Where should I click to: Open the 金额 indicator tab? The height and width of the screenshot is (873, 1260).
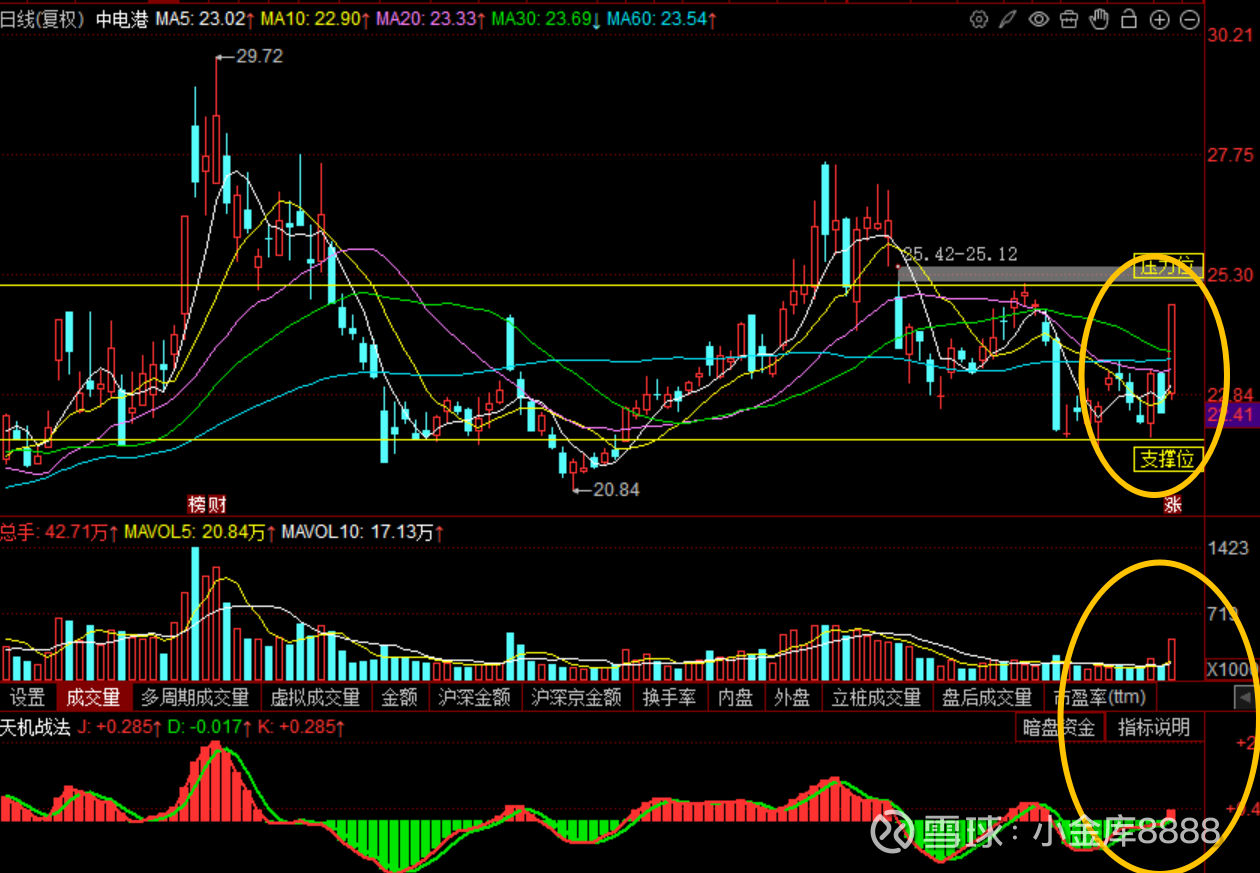(400, 697)
